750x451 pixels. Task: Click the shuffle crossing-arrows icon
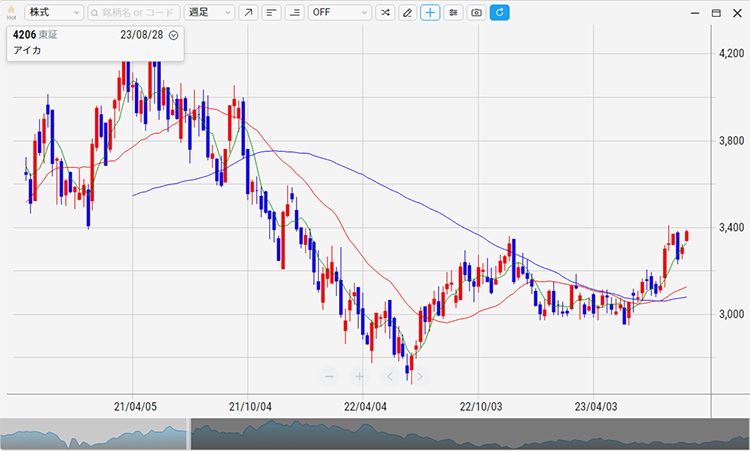(384, 13)
